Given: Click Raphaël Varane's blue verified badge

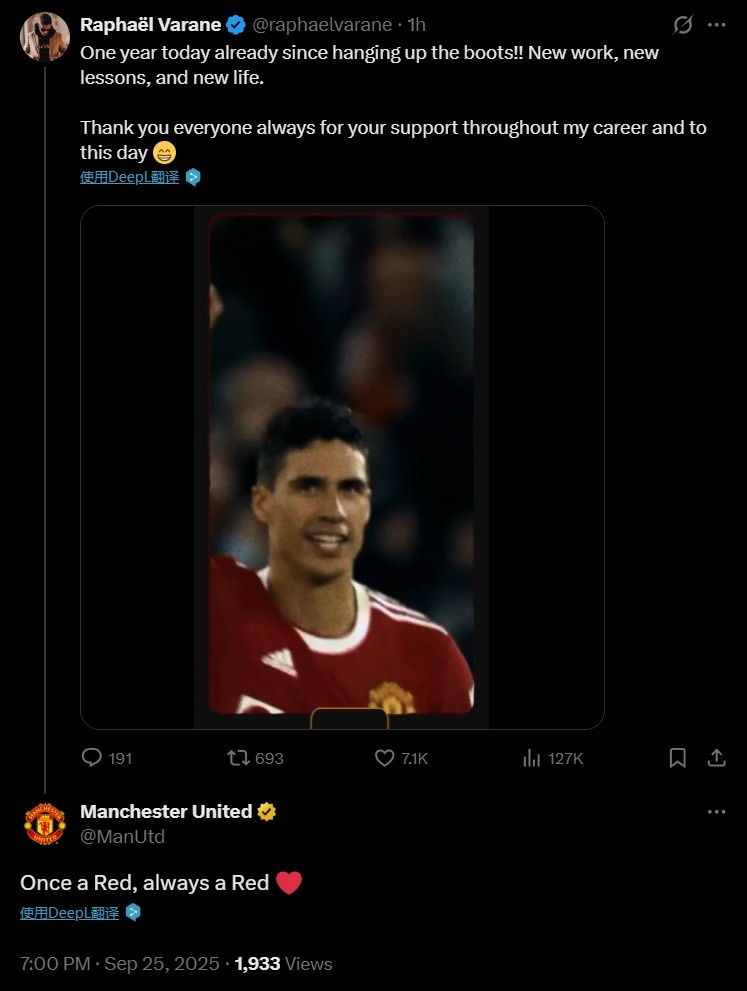Looking at the screenshot, I should coord(236,25).
